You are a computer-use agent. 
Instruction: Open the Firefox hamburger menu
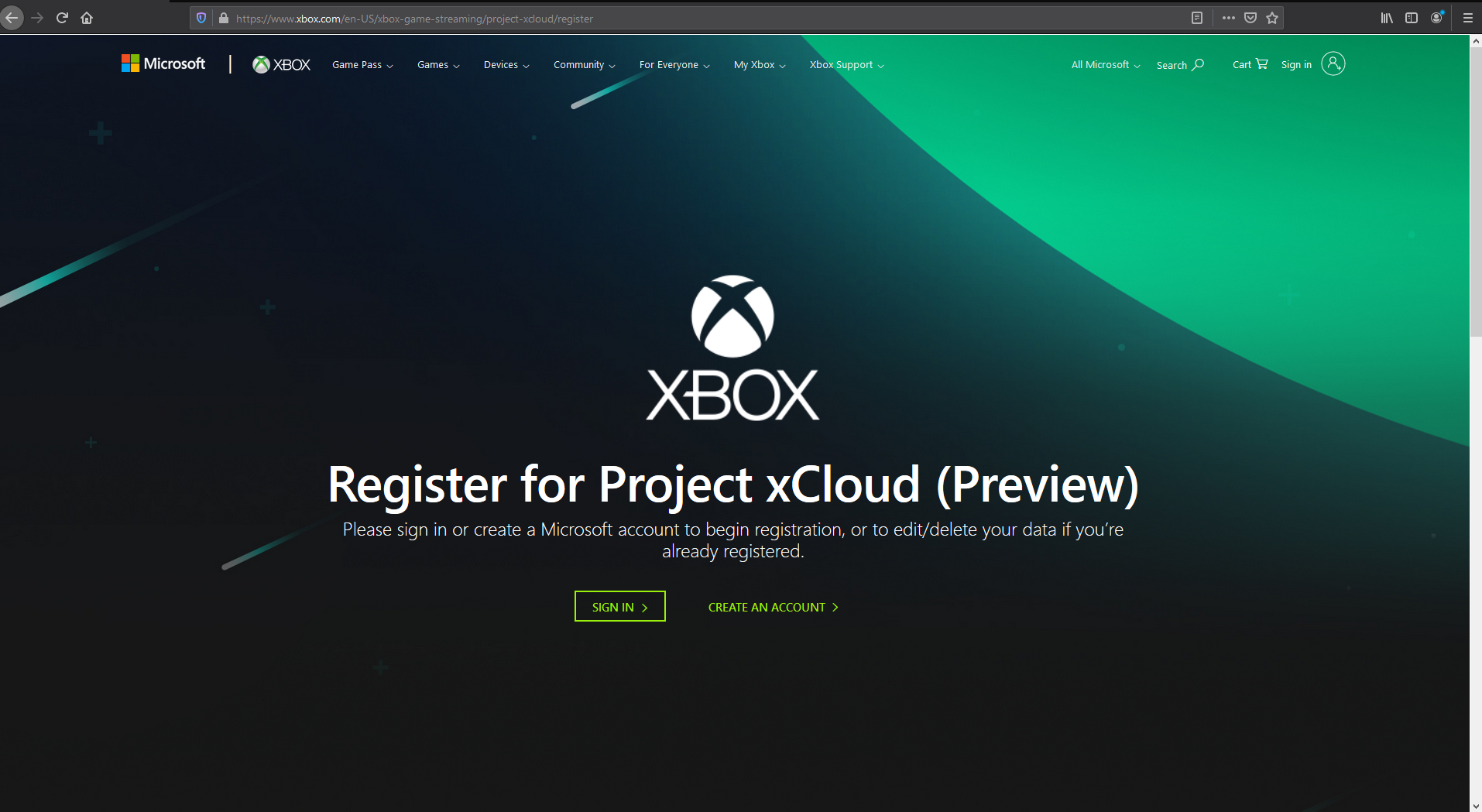1467,18
